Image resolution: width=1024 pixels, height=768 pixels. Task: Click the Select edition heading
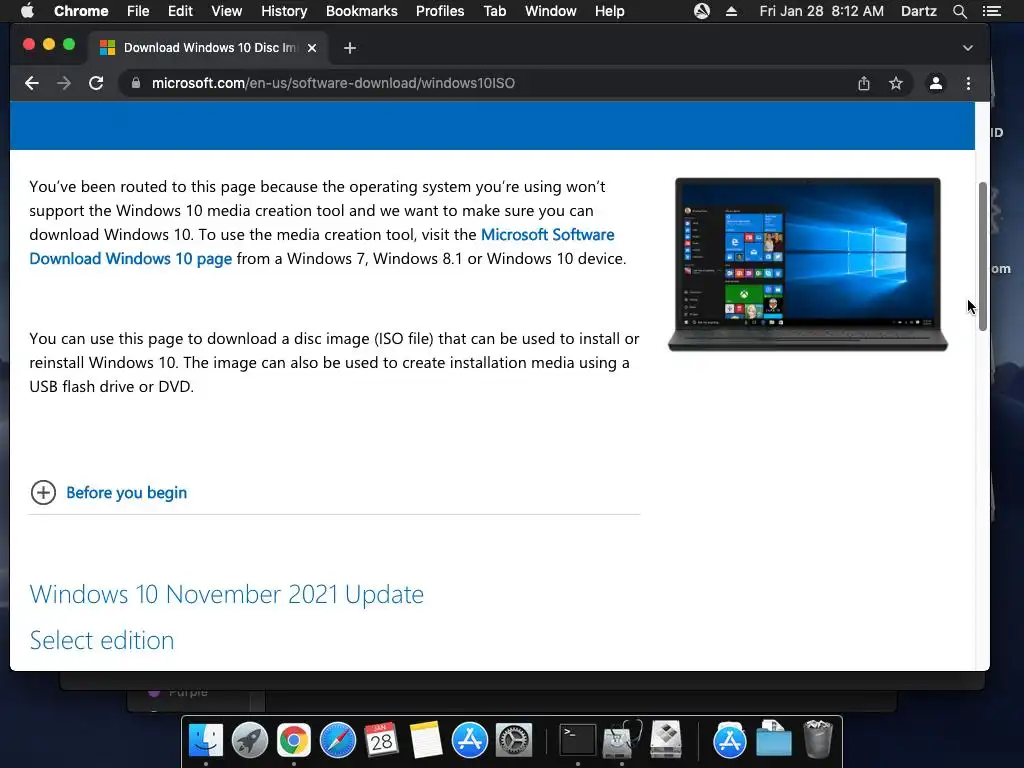pos(102,640)
